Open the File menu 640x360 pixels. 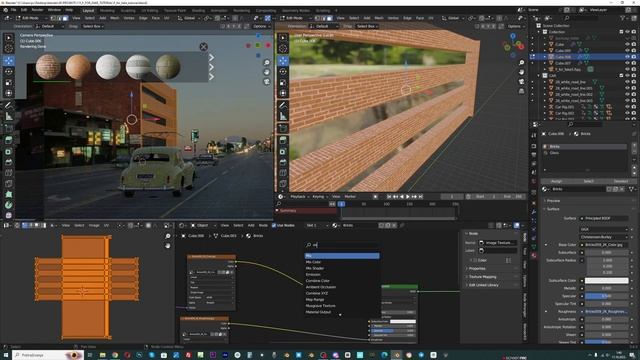(13, 10)
